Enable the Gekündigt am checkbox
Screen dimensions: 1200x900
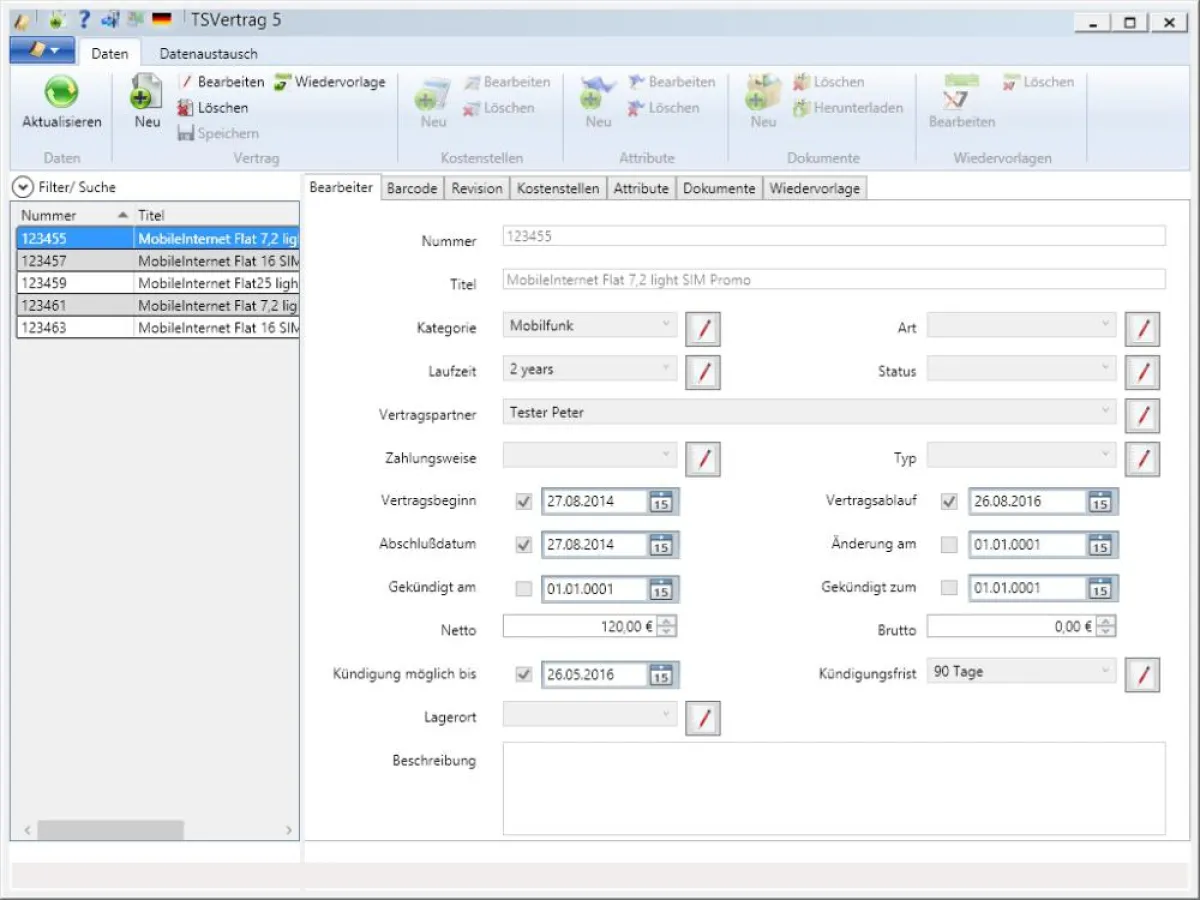[x=523, y=588]
